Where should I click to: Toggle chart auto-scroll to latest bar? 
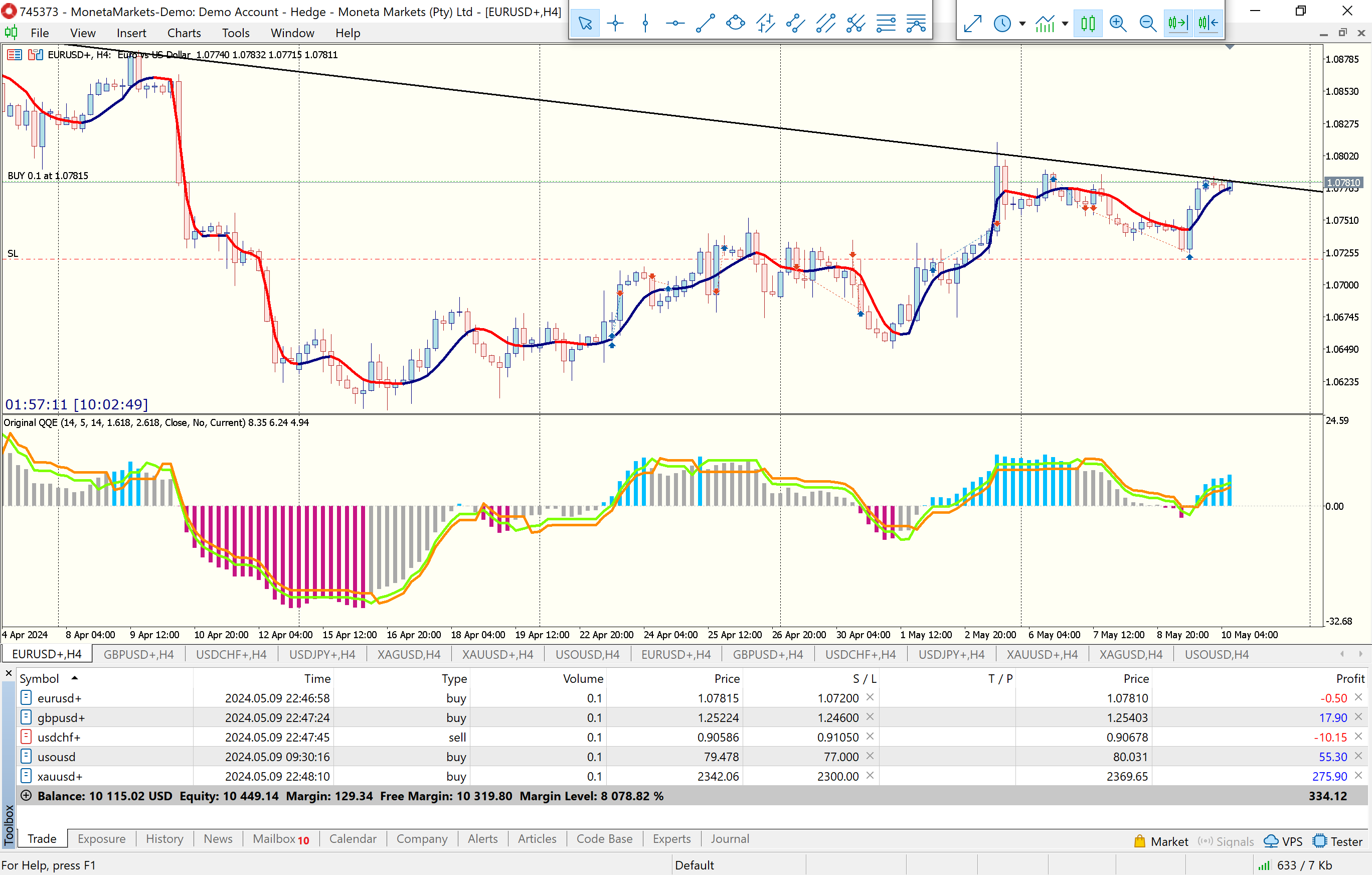point(1178,24)
